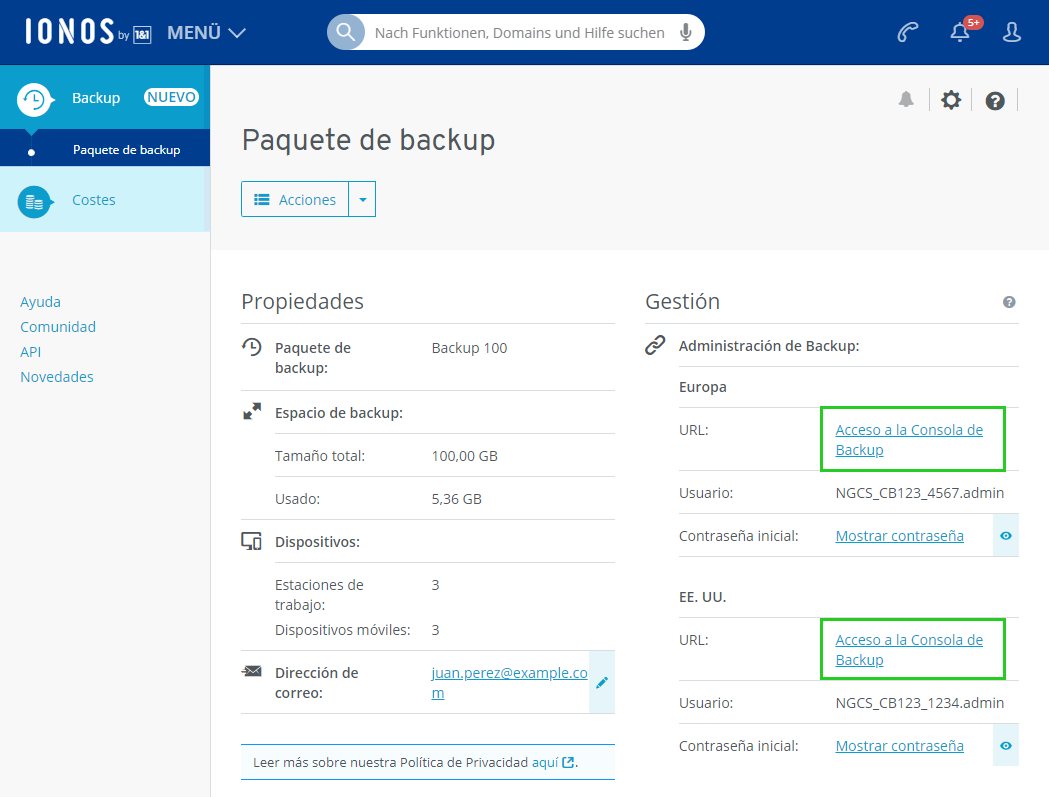Click the Espacio de backup label
The width and height of the screenshot is (1049, 797).
(339, 413)
